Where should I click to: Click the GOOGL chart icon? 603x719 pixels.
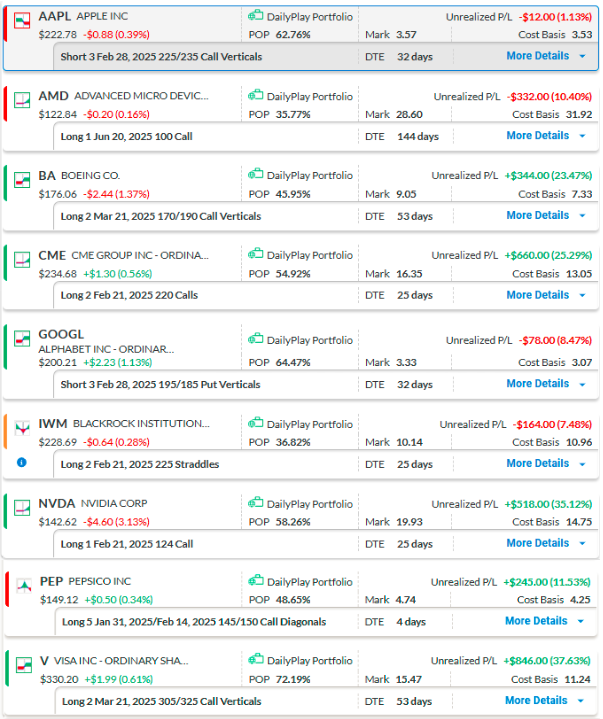(x=22, y=339)
